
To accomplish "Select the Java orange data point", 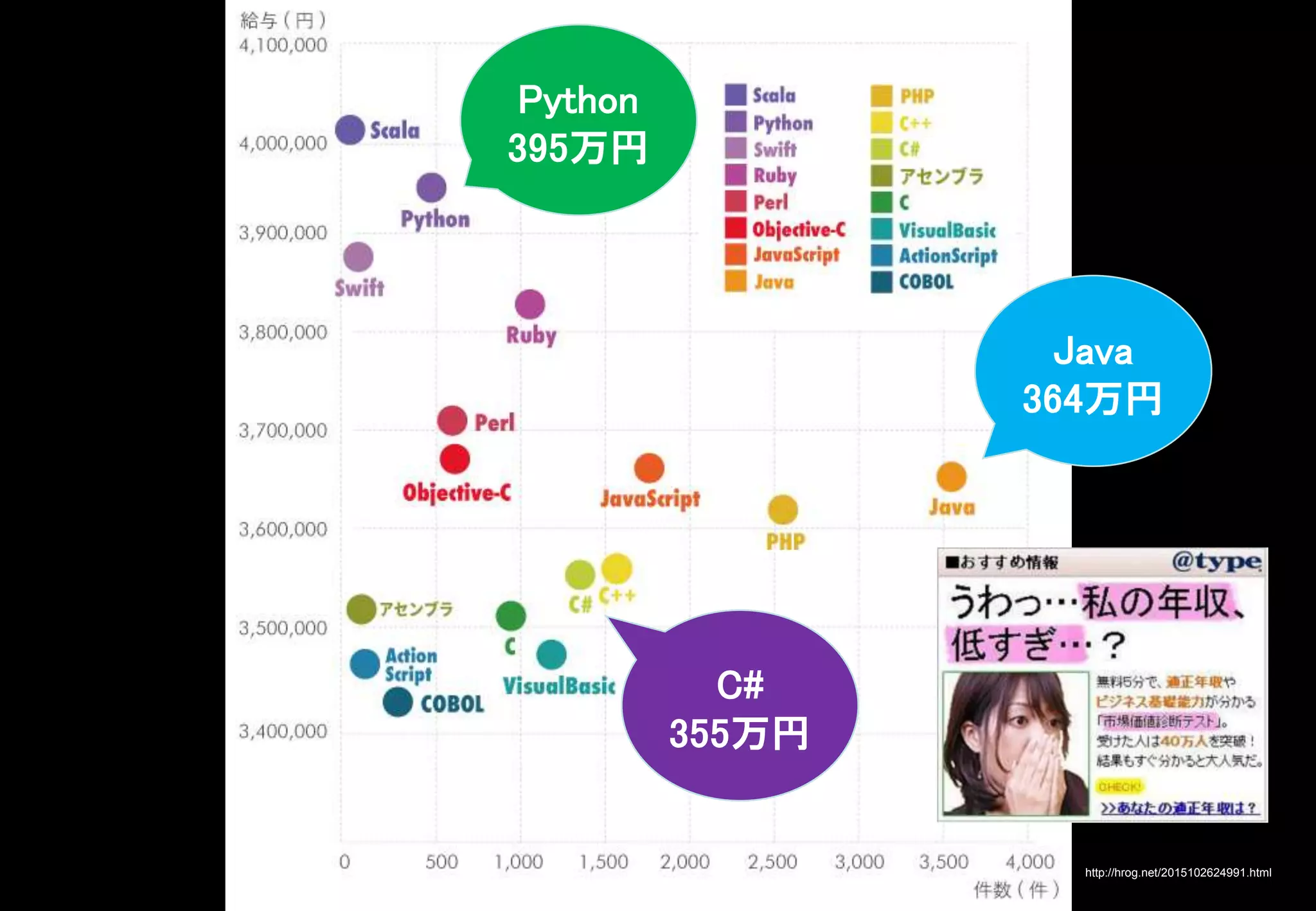I will (x=951, y=477).
